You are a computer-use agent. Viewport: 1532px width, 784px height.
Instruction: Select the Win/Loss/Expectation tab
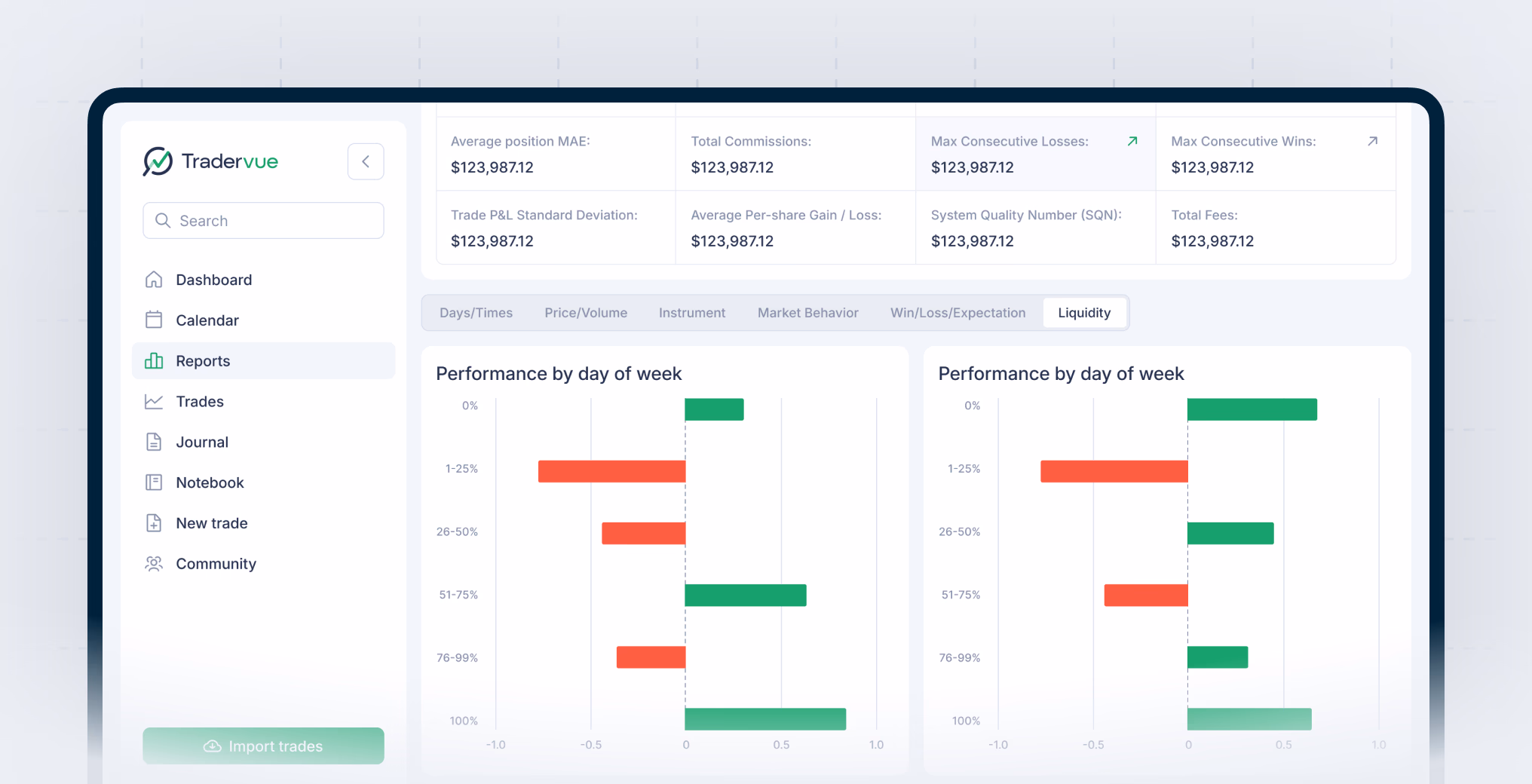[x=957, y=312]
